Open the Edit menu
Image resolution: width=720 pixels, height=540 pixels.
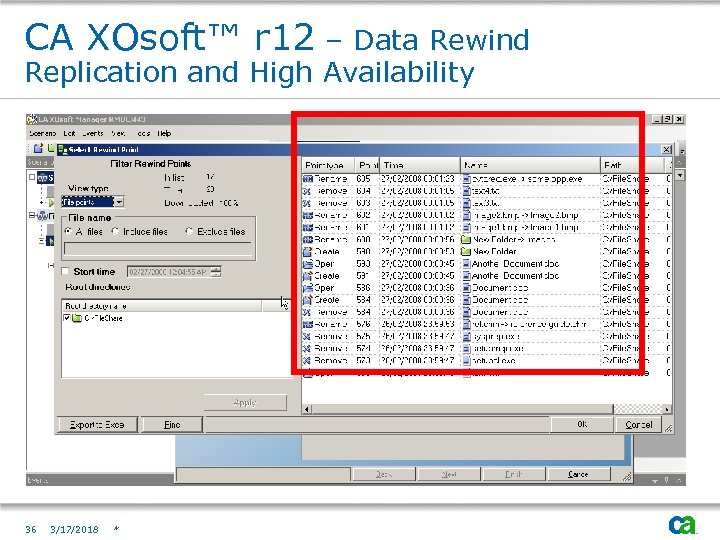coord(69,134)
